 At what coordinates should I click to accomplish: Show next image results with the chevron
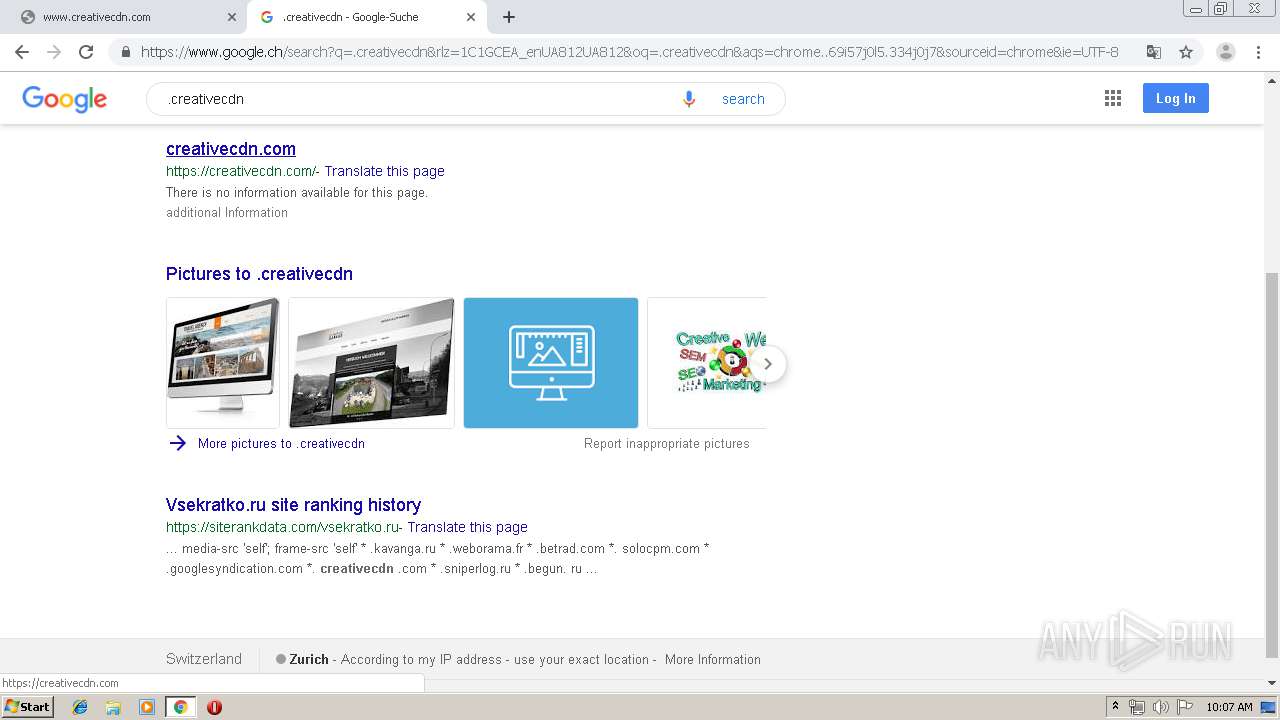click(767, 364)
